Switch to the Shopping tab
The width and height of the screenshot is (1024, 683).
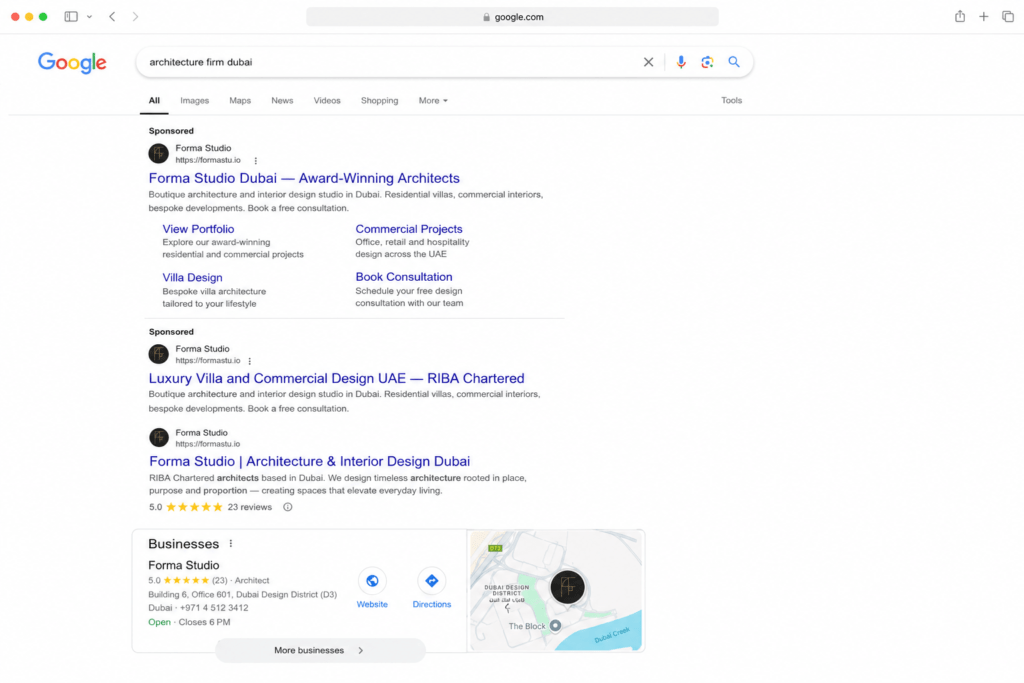click(x=379, y=101)
